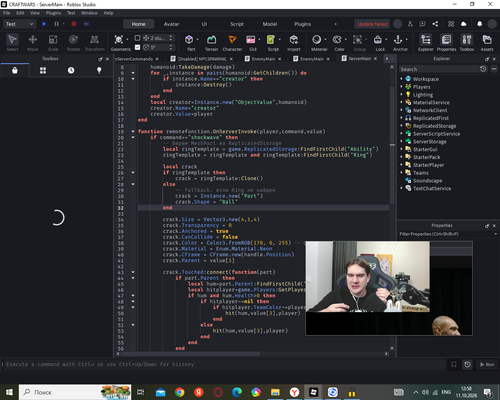Open the collaborate people icon
500x400 pixels.
[410, 24]
